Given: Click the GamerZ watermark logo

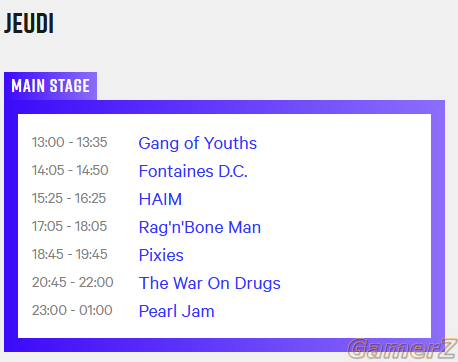Looking at the screenshot, I should (402, 349).
